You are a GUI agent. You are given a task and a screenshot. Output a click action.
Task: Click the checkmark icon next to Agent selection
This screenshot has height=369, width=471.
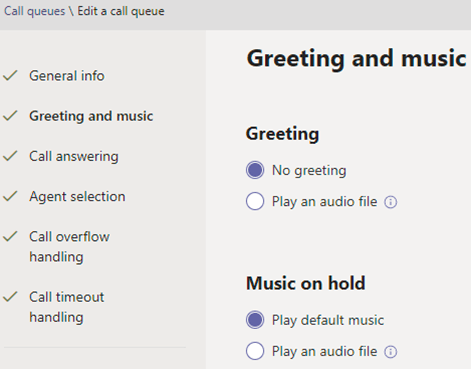click(x=10, y=196)
